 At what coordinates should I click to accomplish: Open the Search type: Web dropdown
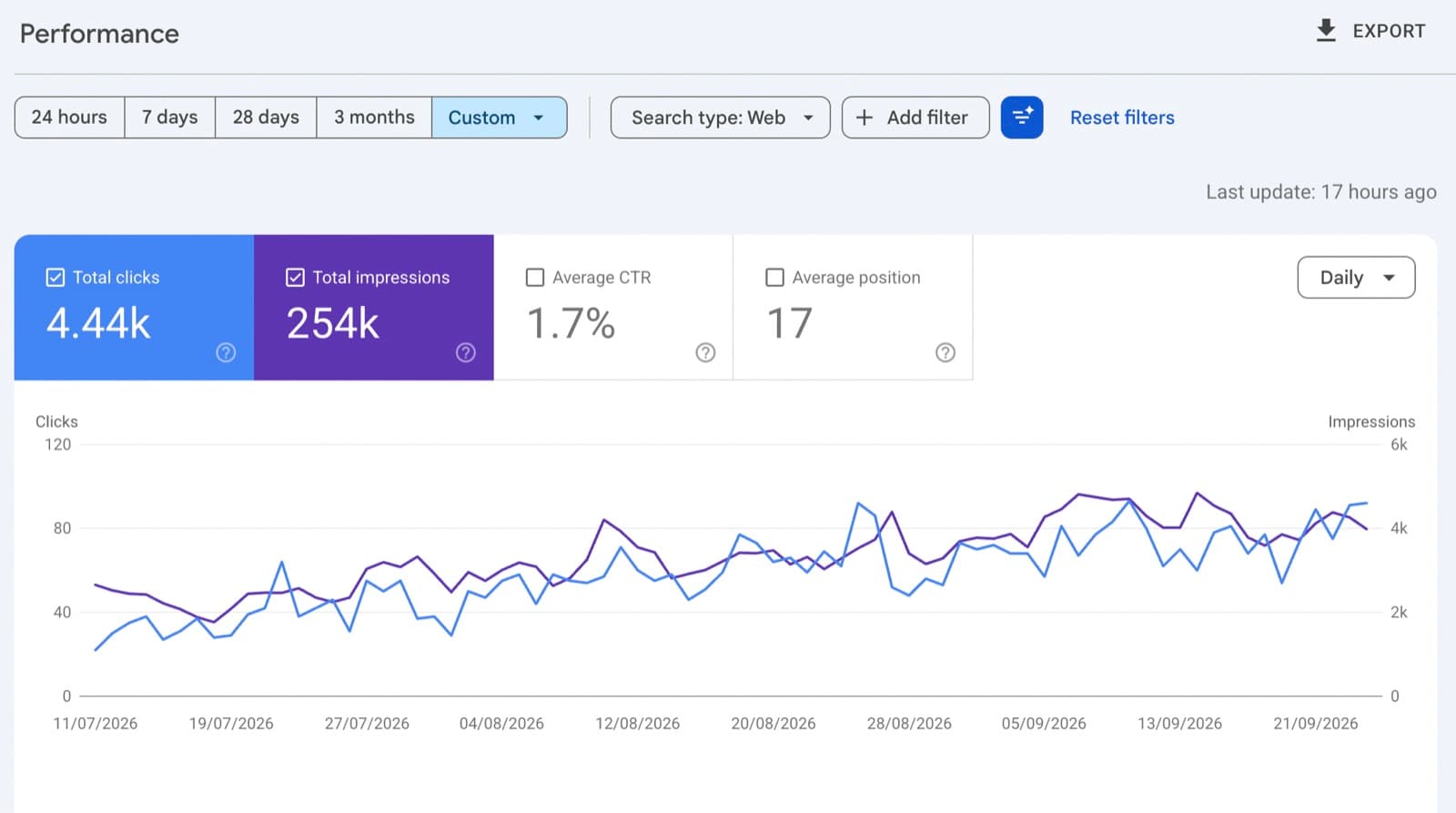pyautogui.click(x=720, y=117)
